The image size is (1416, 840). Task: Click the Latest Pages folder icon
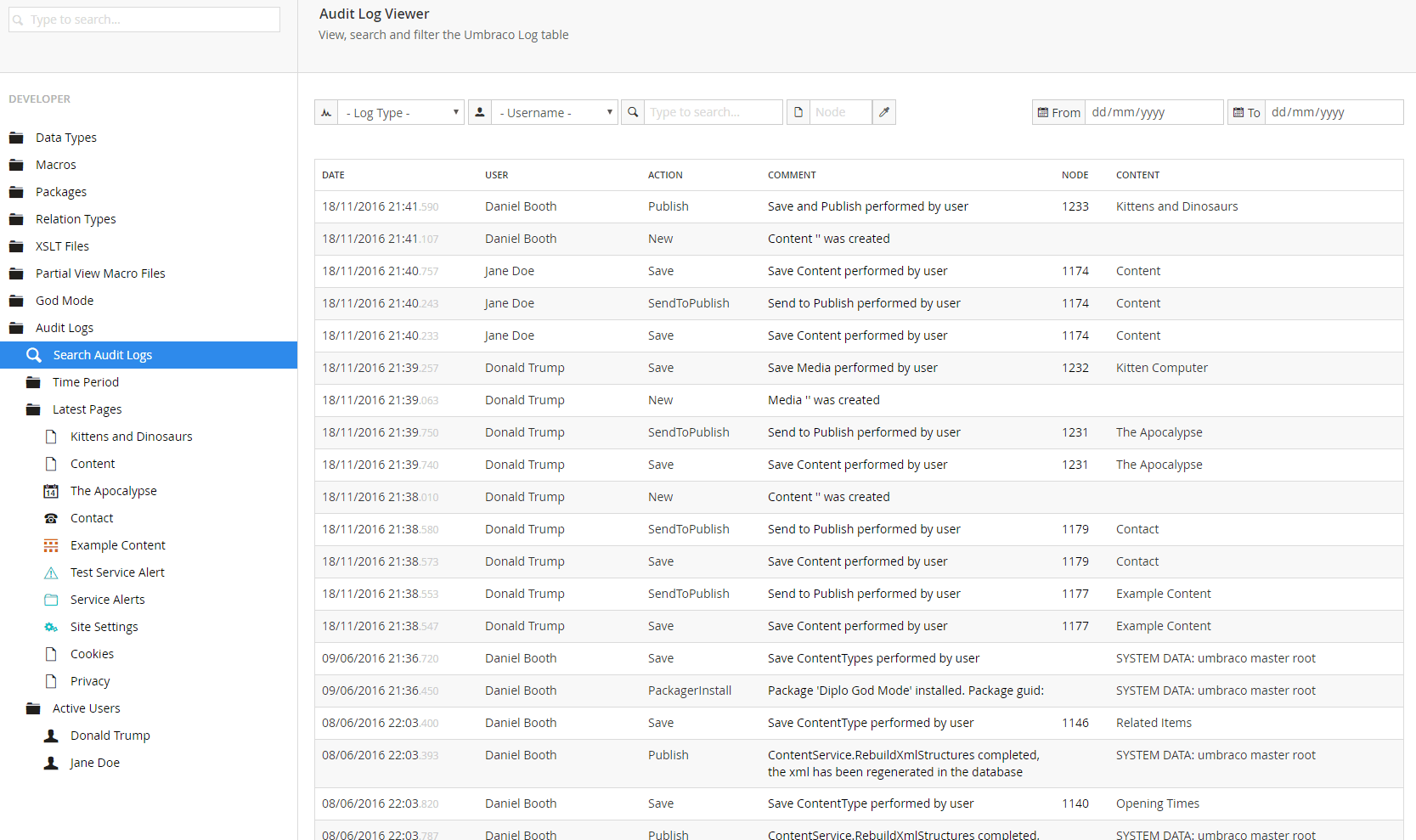click(34, 409)
